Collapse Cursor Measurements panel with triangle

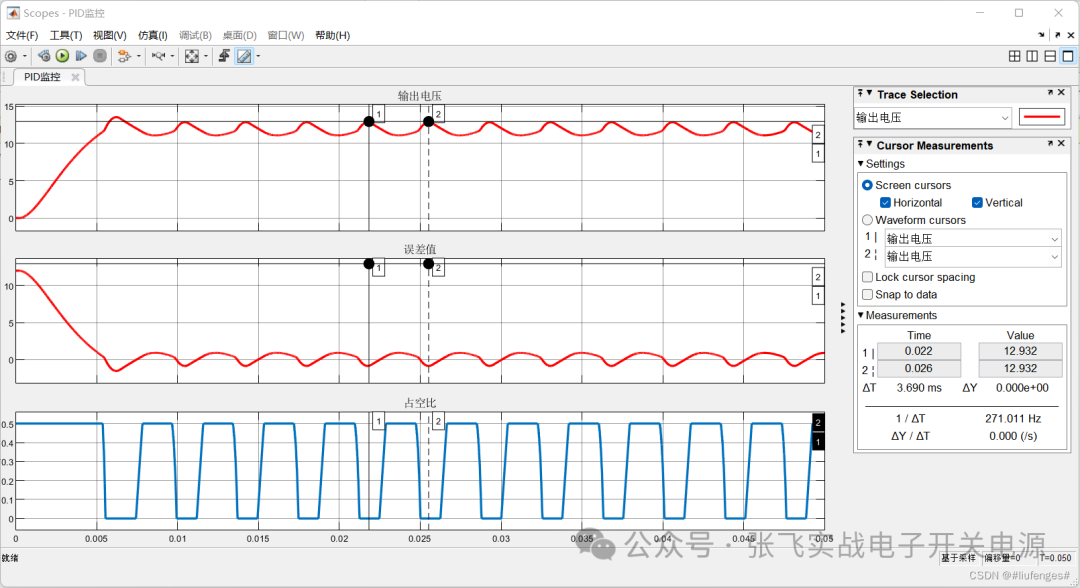(x=870, y=145)
